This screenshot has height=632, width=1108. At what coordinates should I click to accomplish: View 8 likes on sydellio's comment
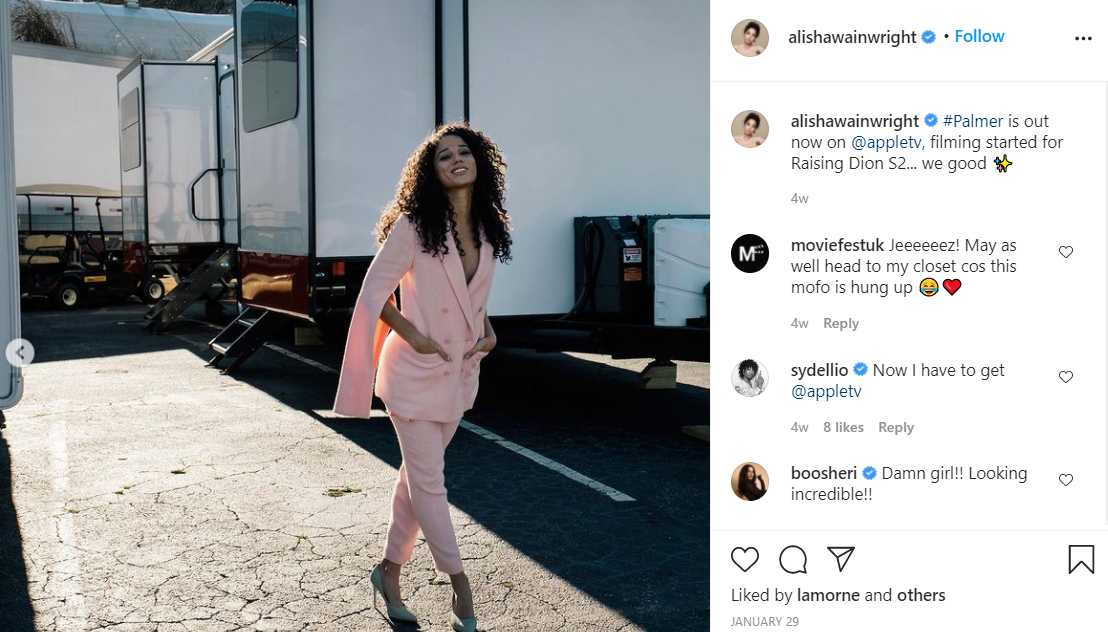[843, 427]
